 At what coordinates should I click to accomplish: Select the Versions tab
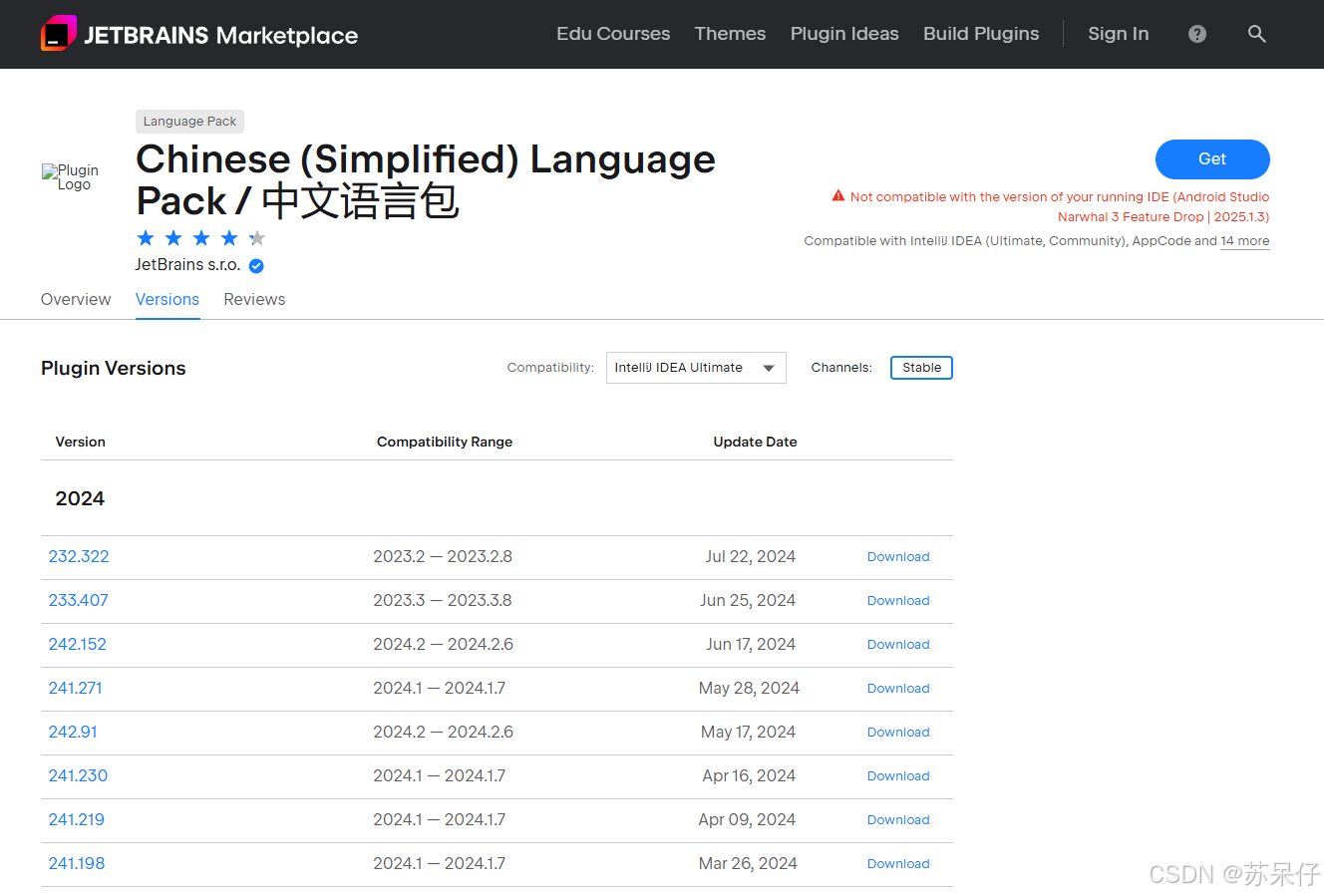click(167, 299)
